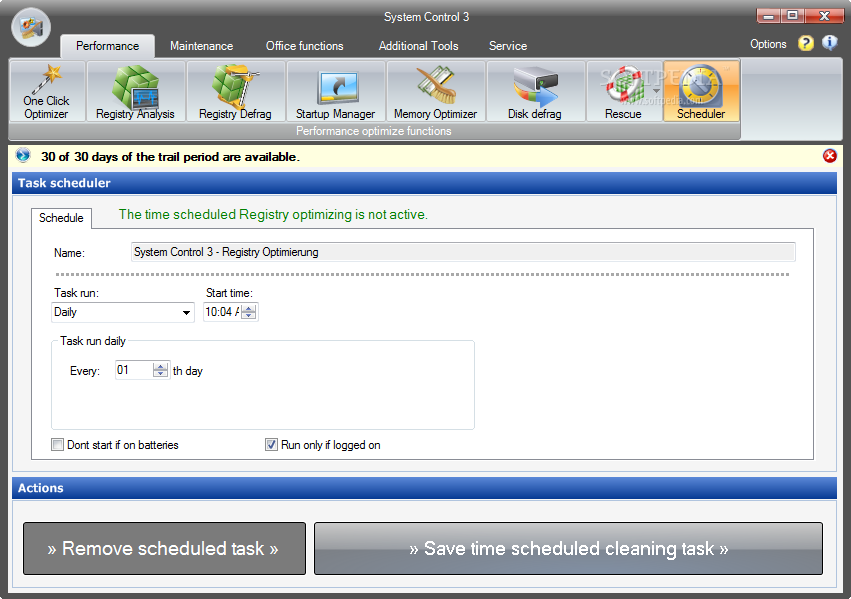Open the Rescue function

(623, 91)
